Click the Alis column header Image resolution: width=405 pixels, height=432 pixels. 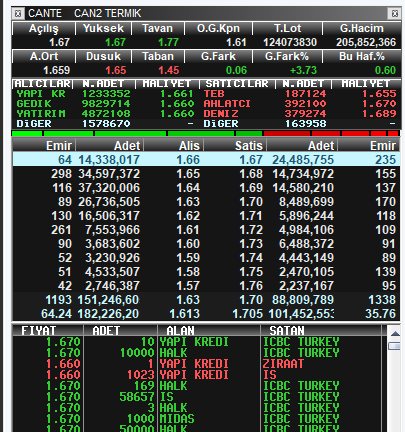pos(174,146)
